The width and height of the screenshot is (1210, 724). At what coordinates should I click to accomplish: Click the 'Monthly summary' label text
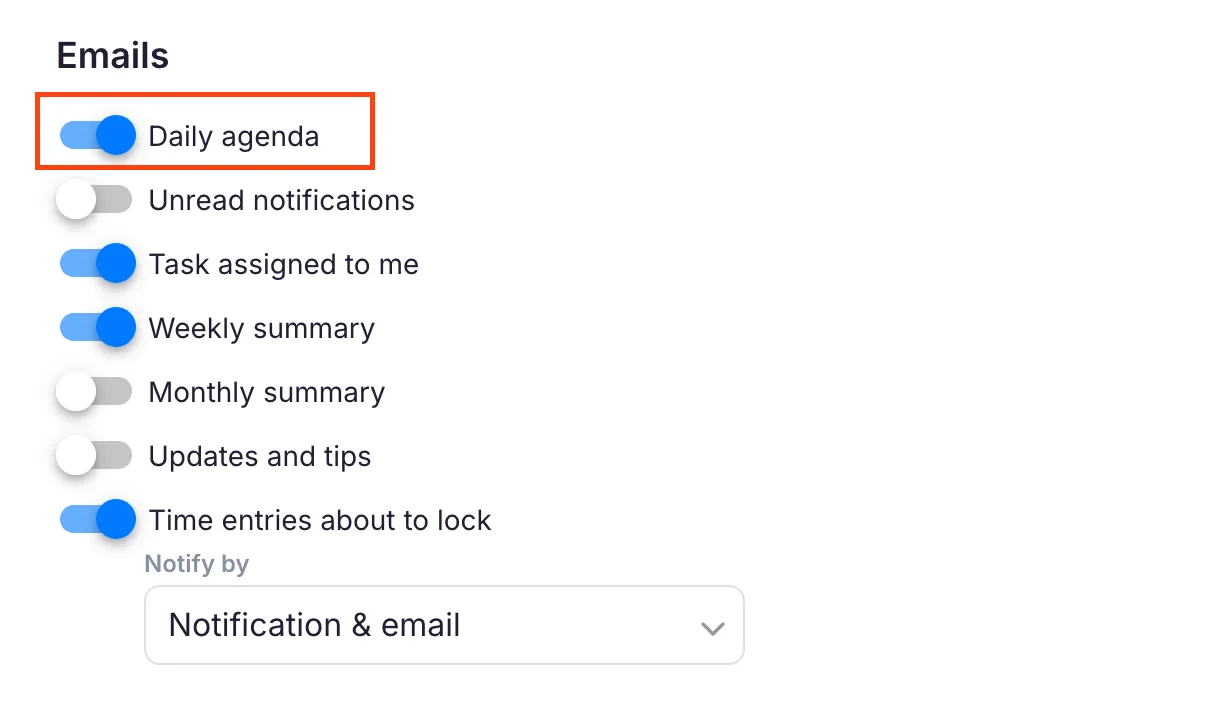click(x=266, y=392)
